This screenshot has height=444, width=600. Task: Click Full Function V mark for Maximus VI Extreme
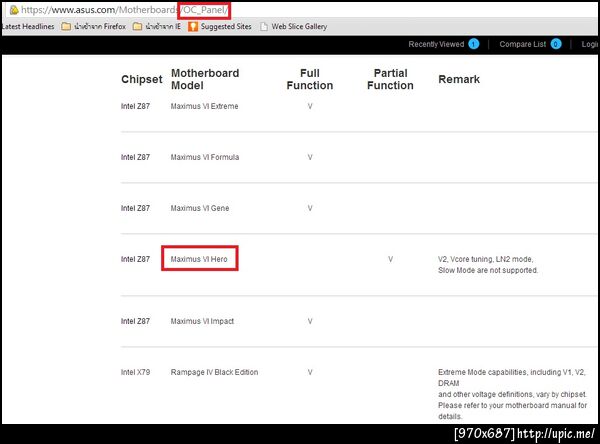(x=310, y=106)
